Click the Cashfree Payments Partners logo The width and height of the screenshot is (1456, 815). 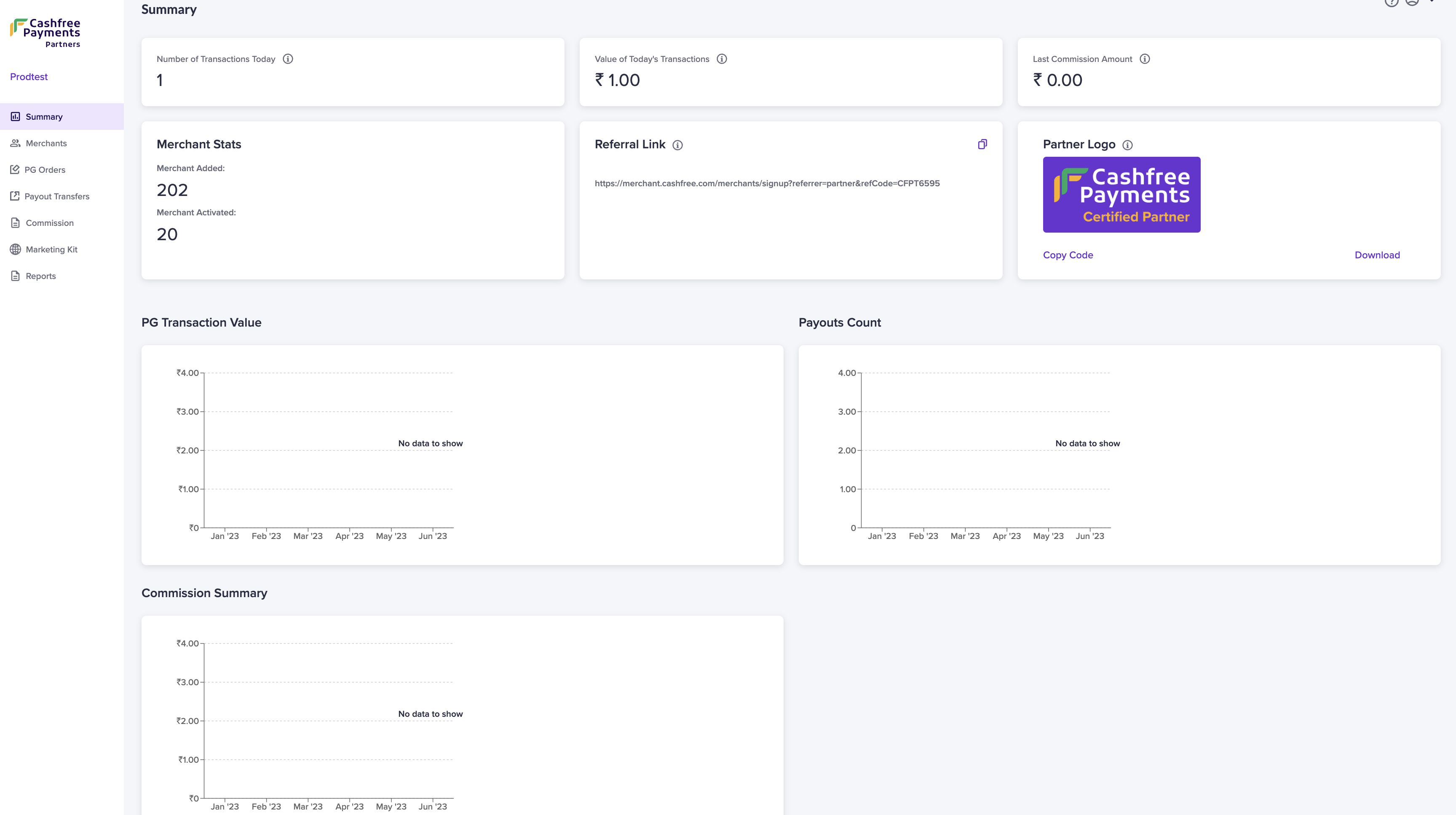[x=46, y=33]
